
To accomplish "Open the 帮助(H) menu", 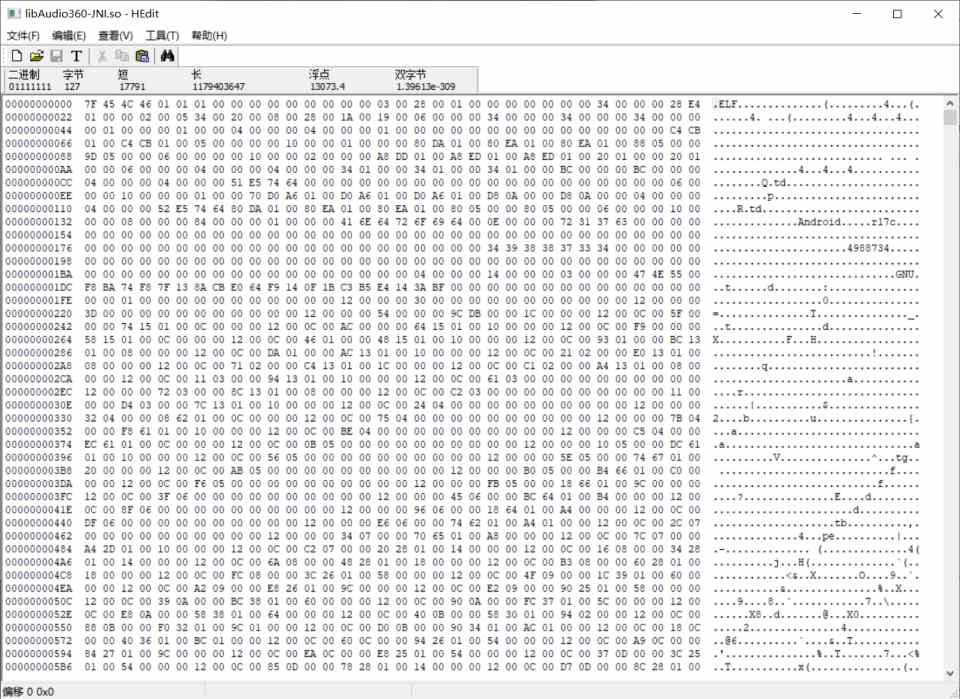I will (209, 36).
